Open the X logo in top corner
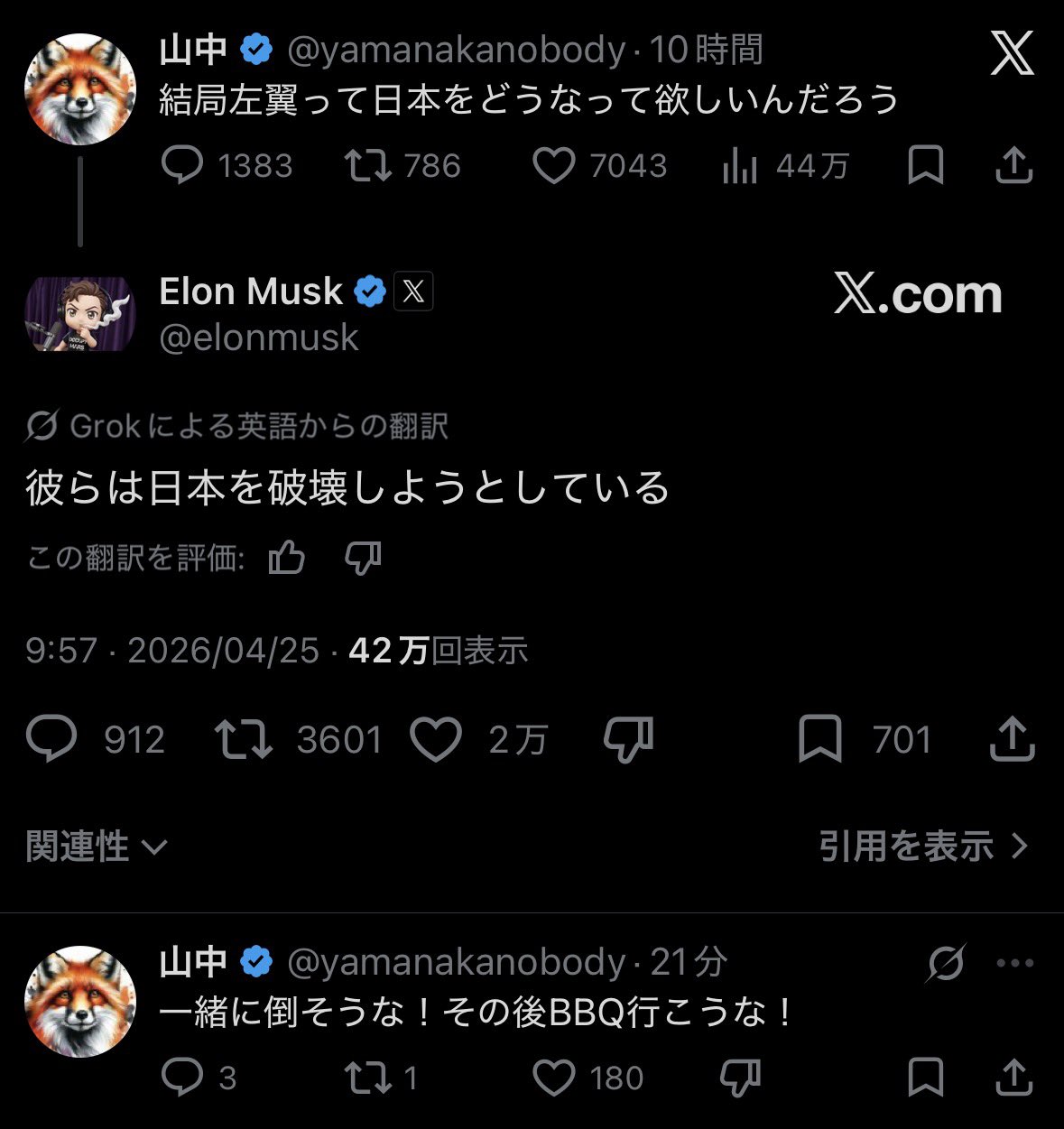The image size is (1064, 1129). tap(1012, 56)
